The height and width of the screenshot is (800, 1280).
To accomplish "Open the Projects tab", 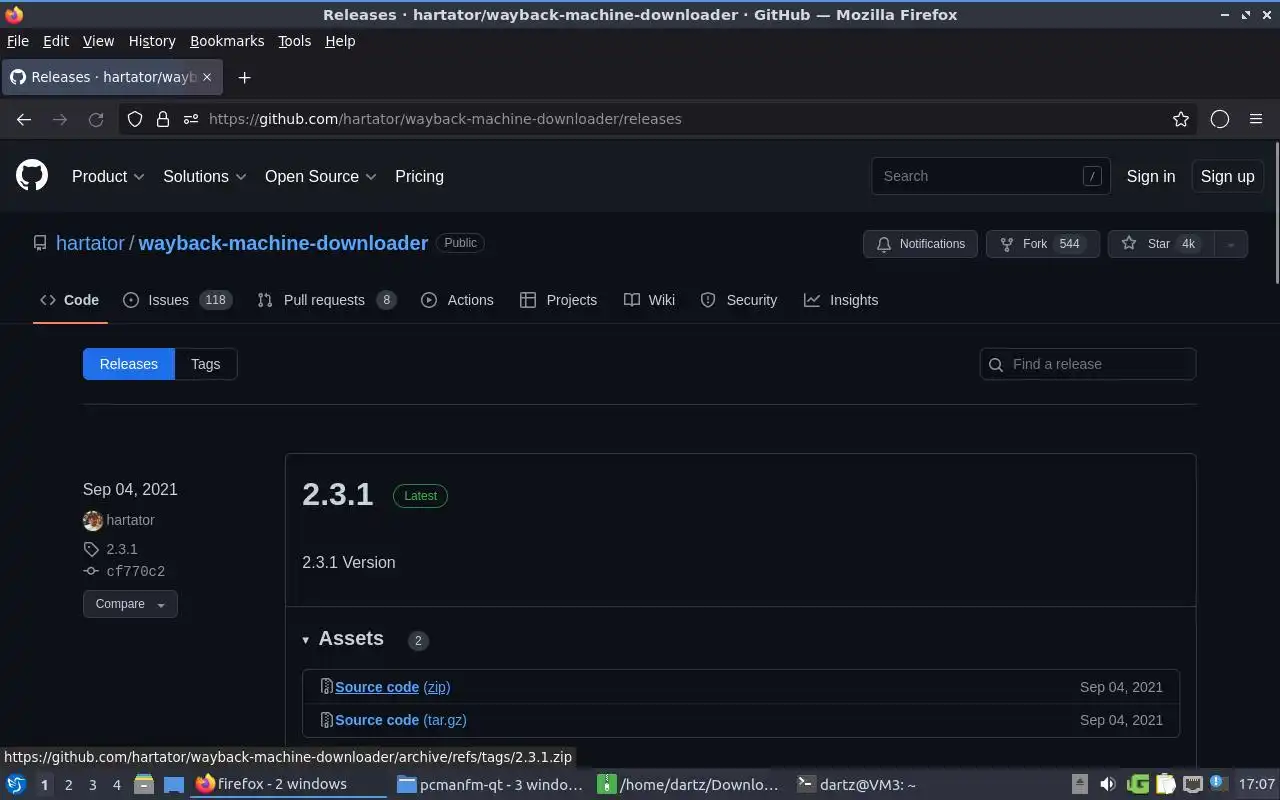I will click(x=558, y=300).
